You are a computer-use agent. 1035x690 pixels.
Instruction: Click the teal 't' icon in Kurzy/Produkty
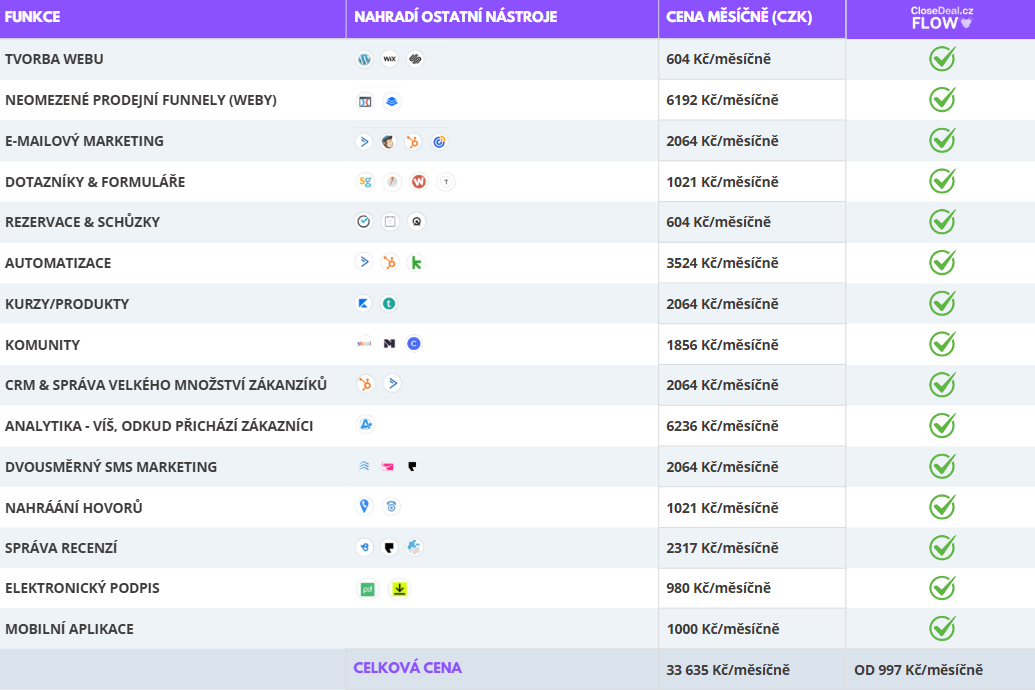389,304
